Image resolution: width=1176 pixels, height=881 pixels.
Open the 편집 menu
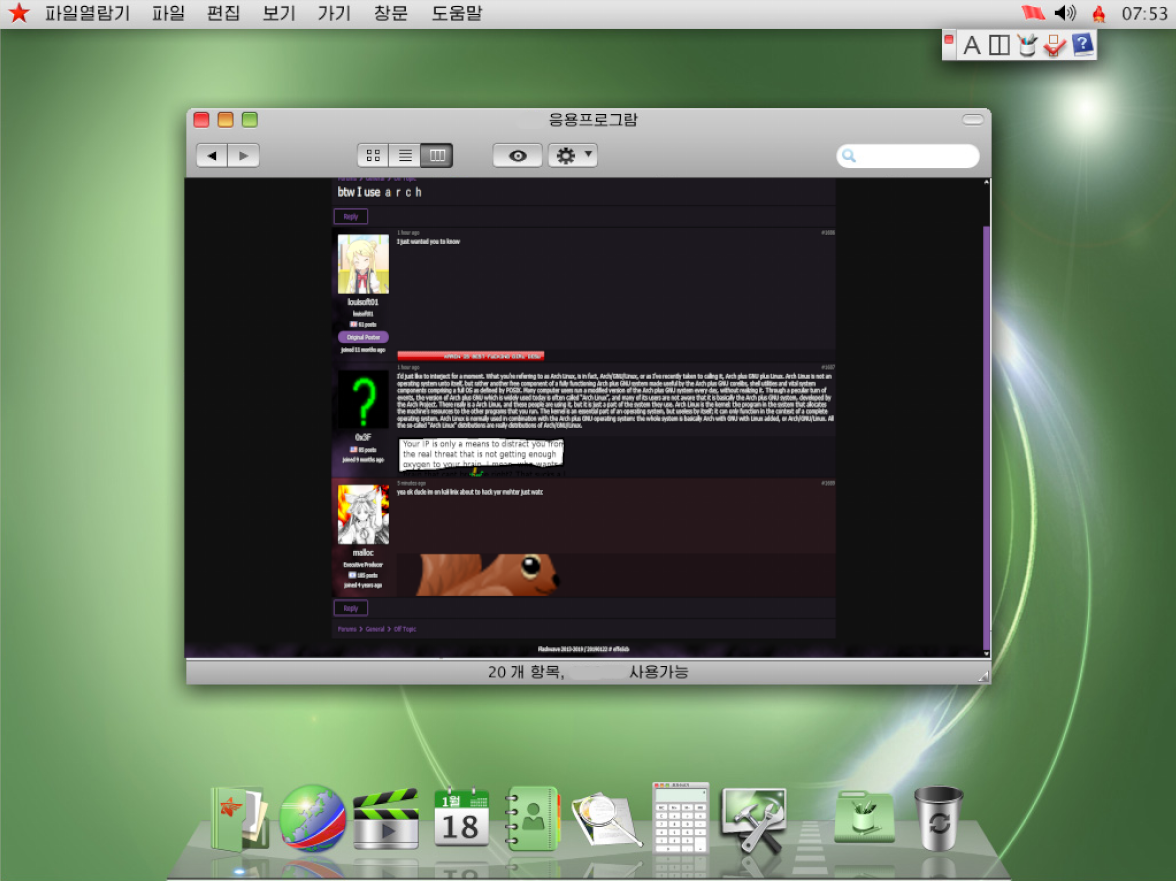[x=224, y=13]
